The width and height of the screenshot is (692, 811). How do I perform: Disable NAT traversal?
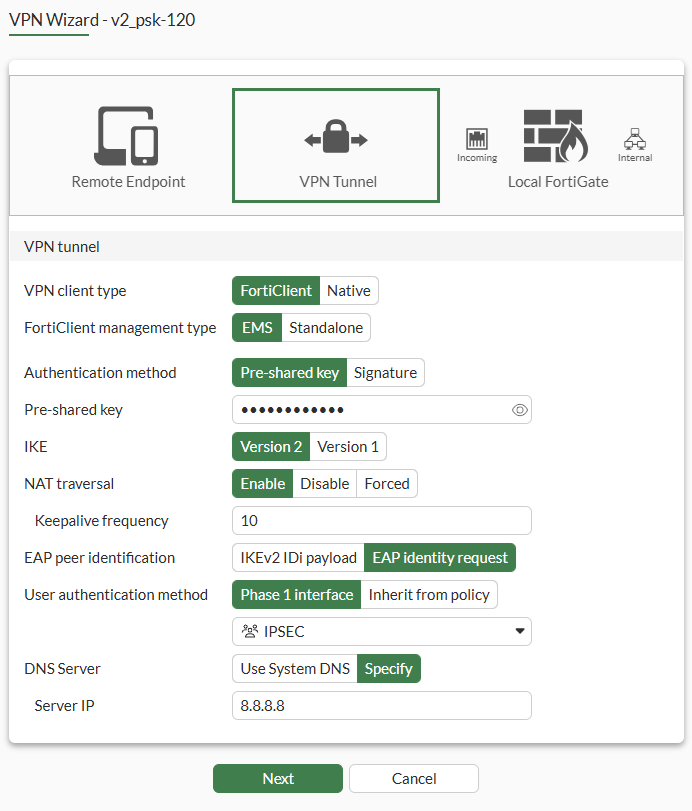point(325,484)
